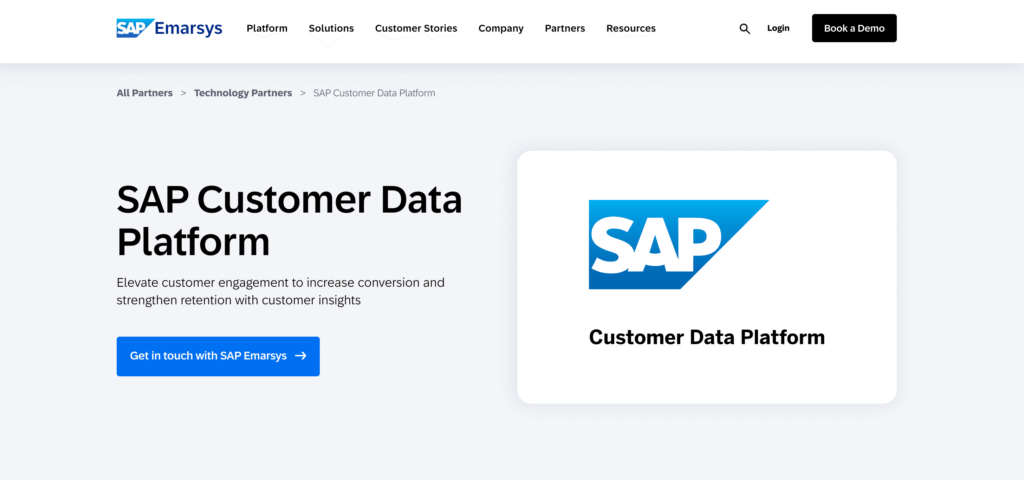This screenshot has height=480, width=1024.
Task: Click the Login link
Action: [x=778, y=28]
